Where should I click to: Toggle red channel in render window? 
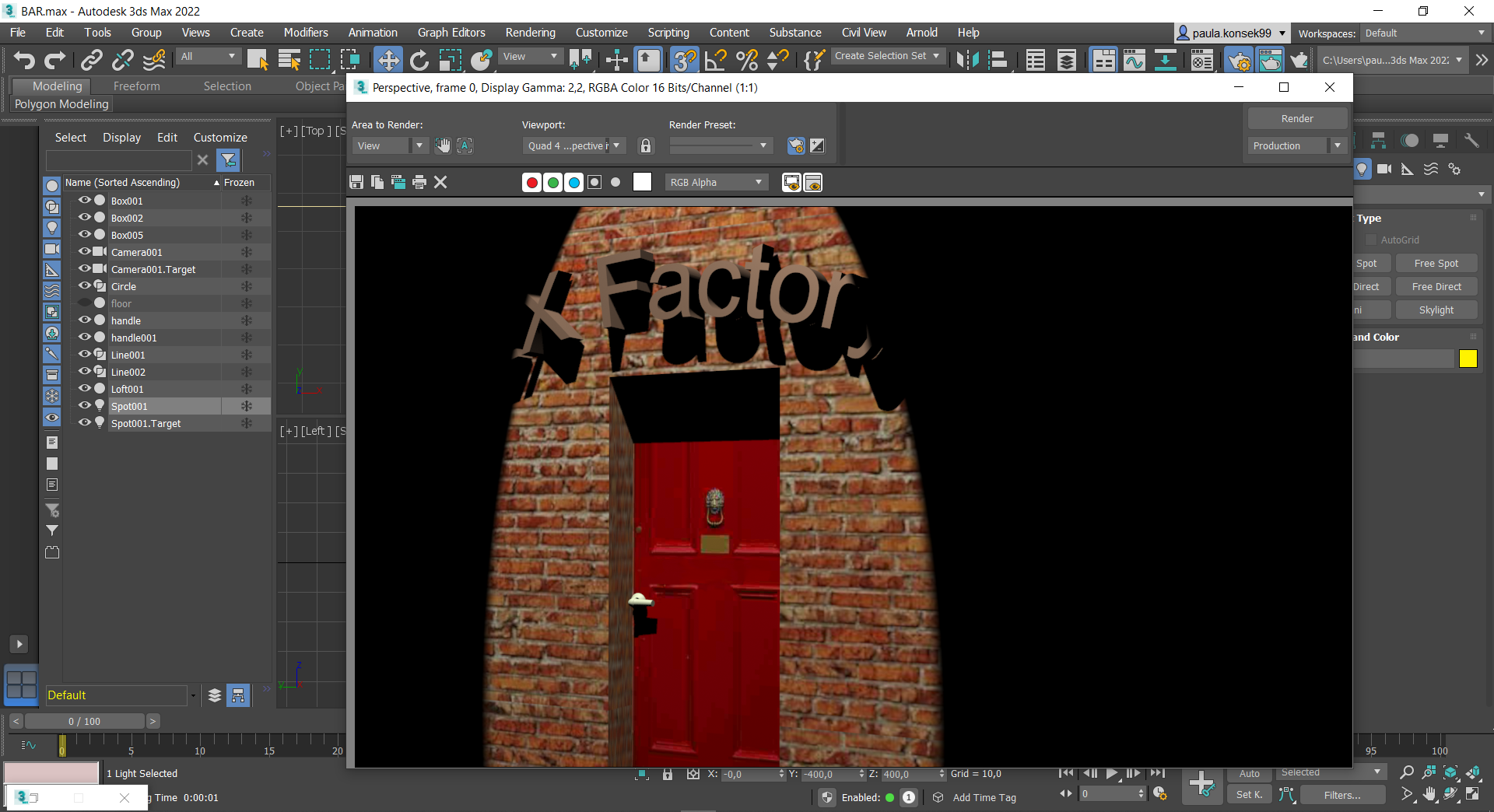532,182
